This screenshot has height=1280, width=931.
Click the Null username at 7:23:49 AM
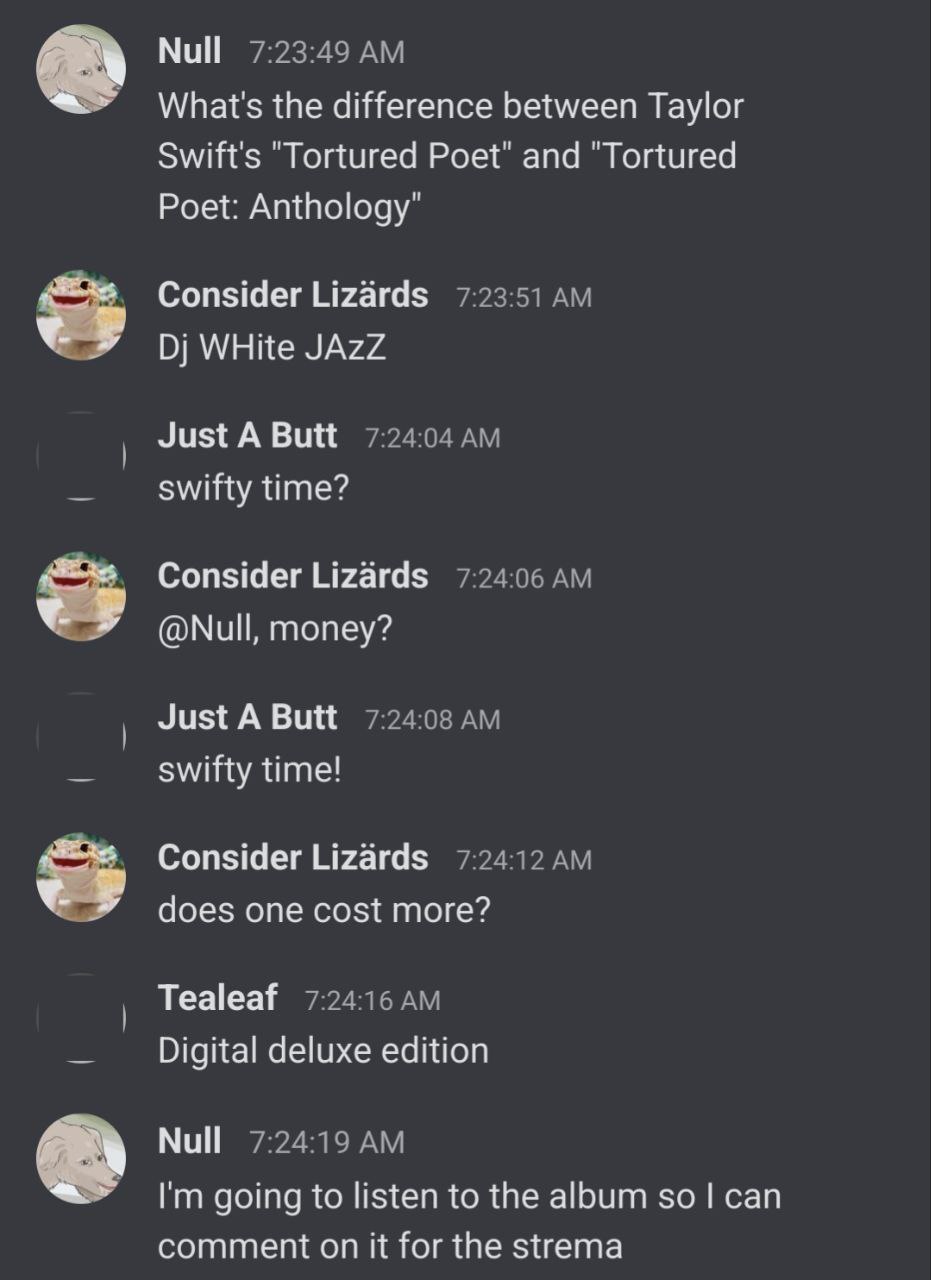pos(189,51)
